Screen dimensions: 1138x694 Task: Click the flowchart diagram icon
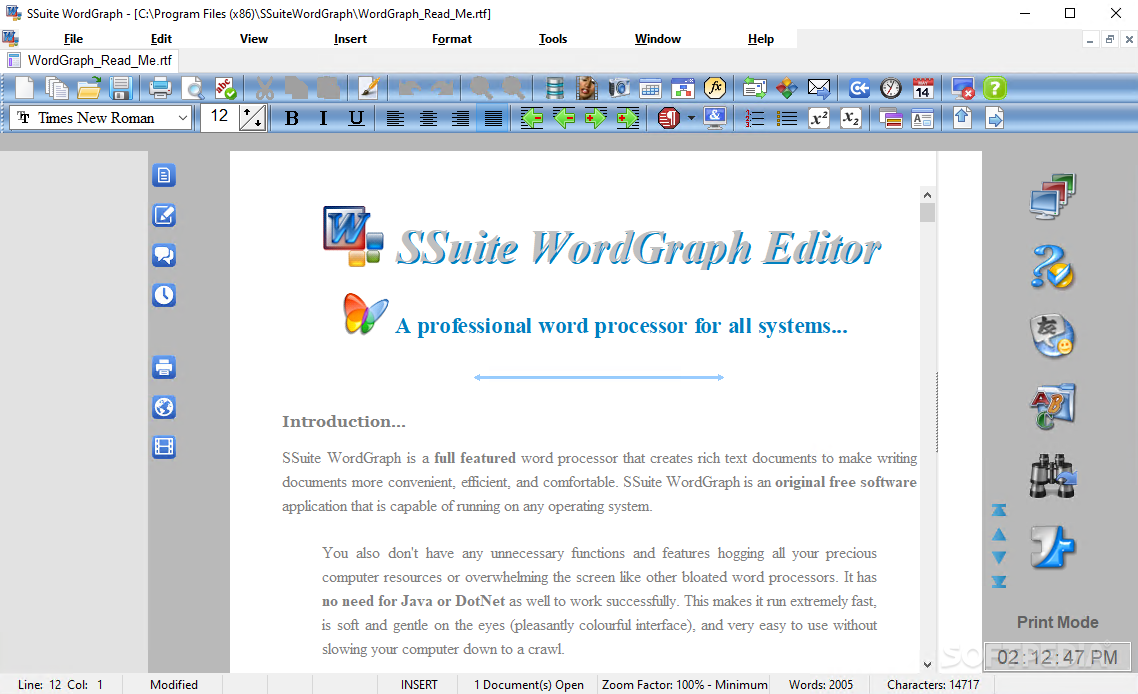pyautogui.click(x=683, y=89)
